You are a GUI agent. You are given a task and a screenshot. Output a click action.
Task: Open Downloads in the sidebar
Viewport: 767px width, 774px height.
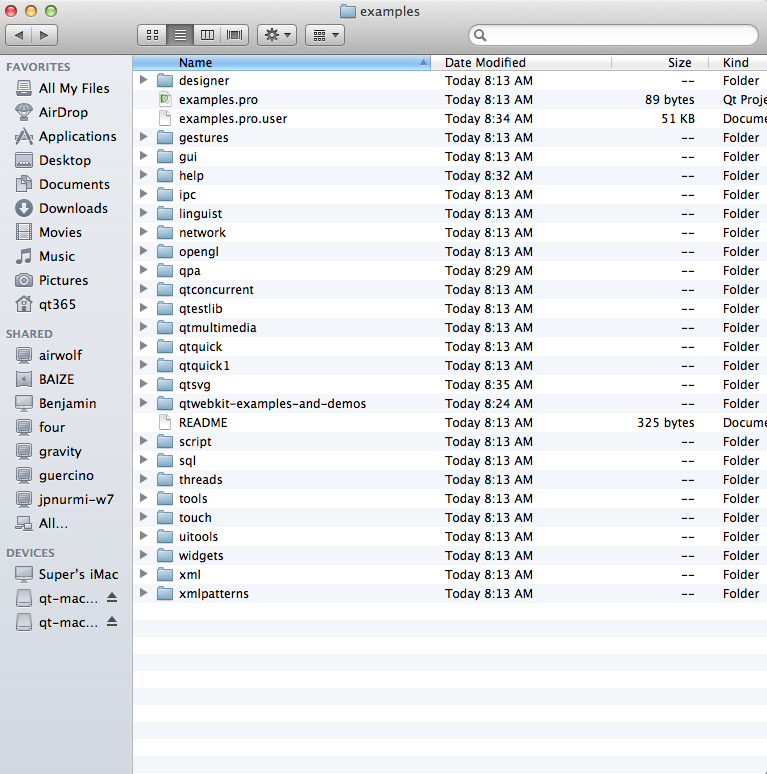point(73,208)
